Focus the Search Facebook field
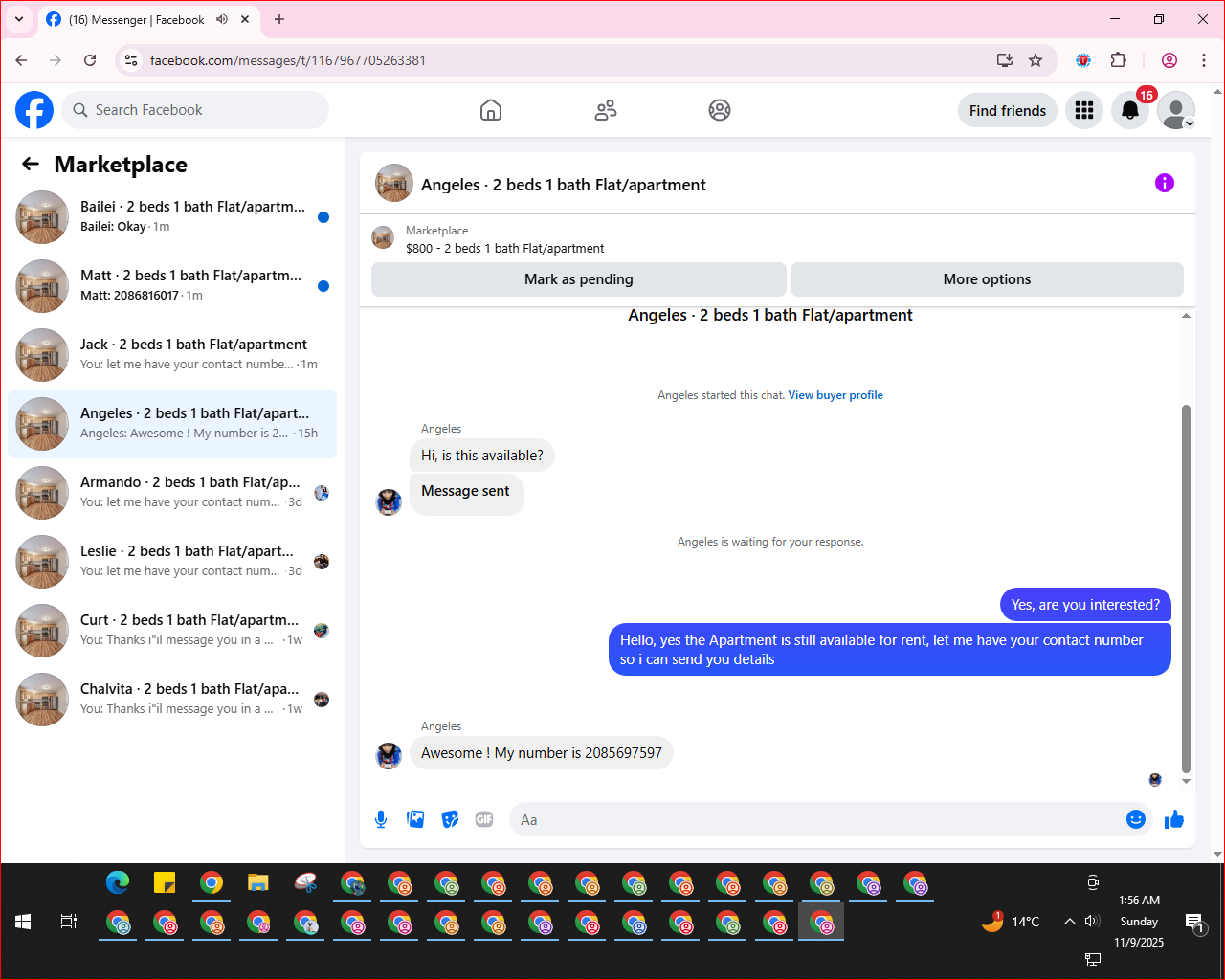 point(195,110)
